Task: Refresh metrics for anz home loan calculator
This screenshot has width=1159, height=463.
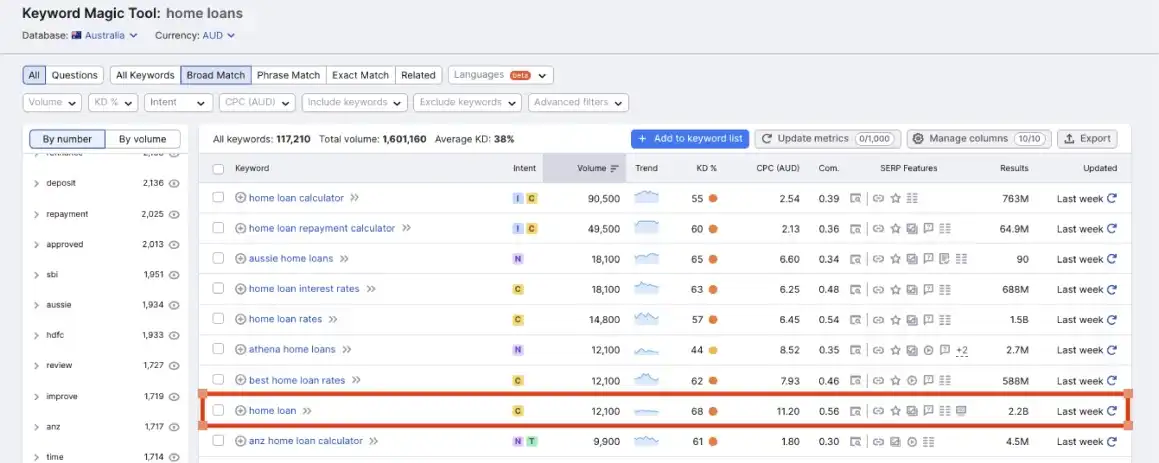Action: tap(1112, 442)
